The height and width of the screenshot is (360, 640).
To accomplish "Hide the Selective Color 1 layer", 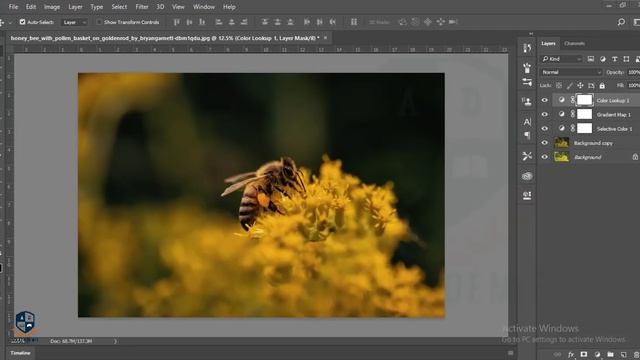I will [x=544, y=129].
